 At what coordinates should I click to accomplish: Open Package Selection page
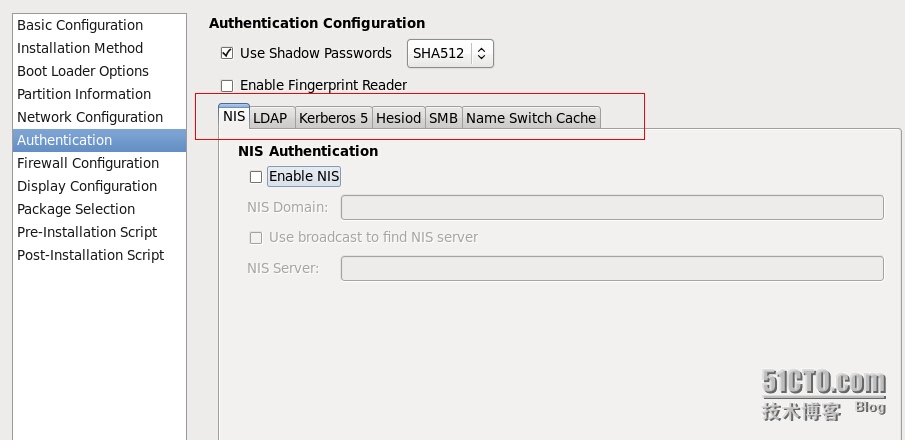tap(99, 209)
